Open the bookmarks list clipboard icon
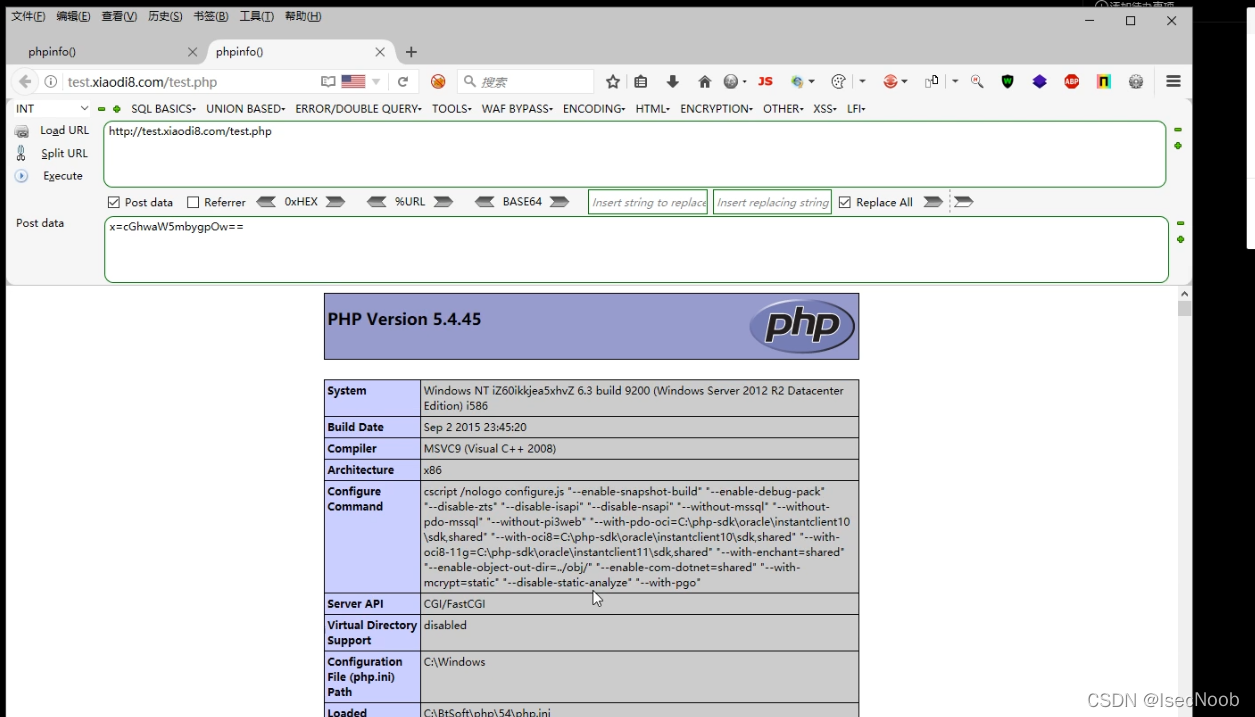 tap(641, 82)
